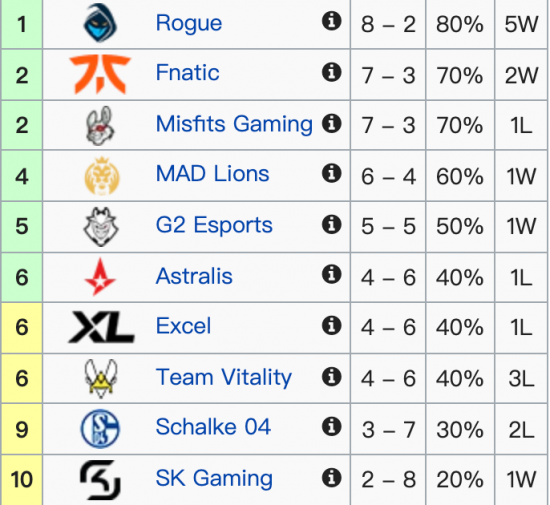Click the Team Vitality link
This screenshot has height=505, width=550.
pyautogui.click(x=223, y=378)
